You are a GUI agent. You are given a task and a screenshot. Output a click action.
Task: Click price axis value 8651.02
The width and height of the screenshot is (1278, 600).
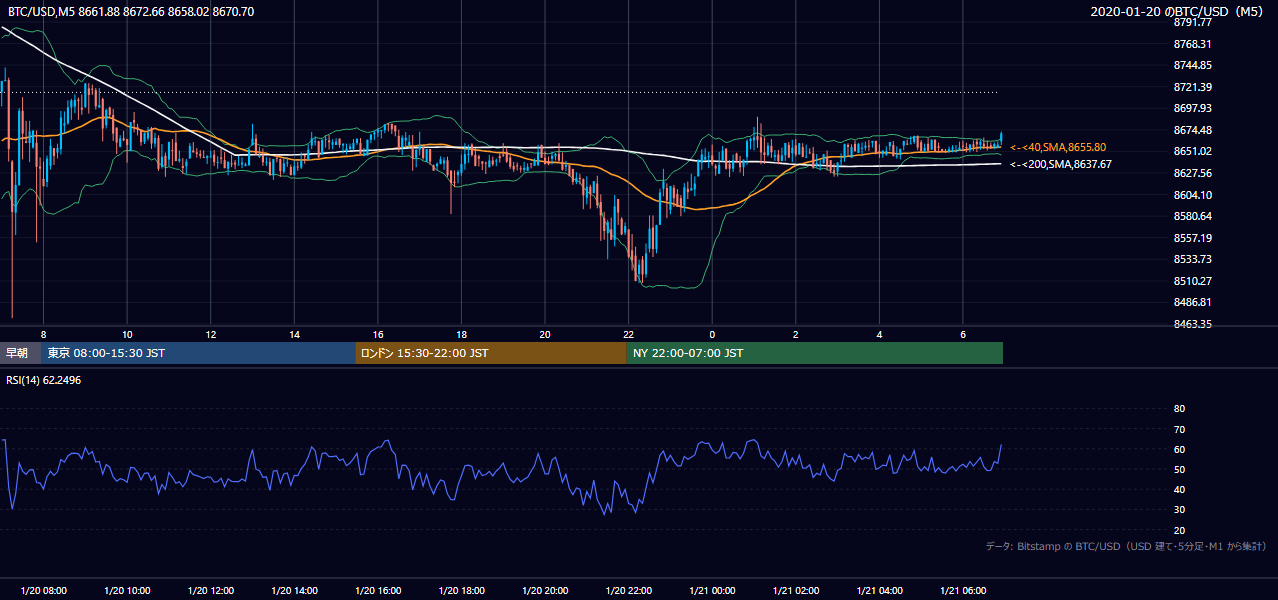tap(1192, 151)
